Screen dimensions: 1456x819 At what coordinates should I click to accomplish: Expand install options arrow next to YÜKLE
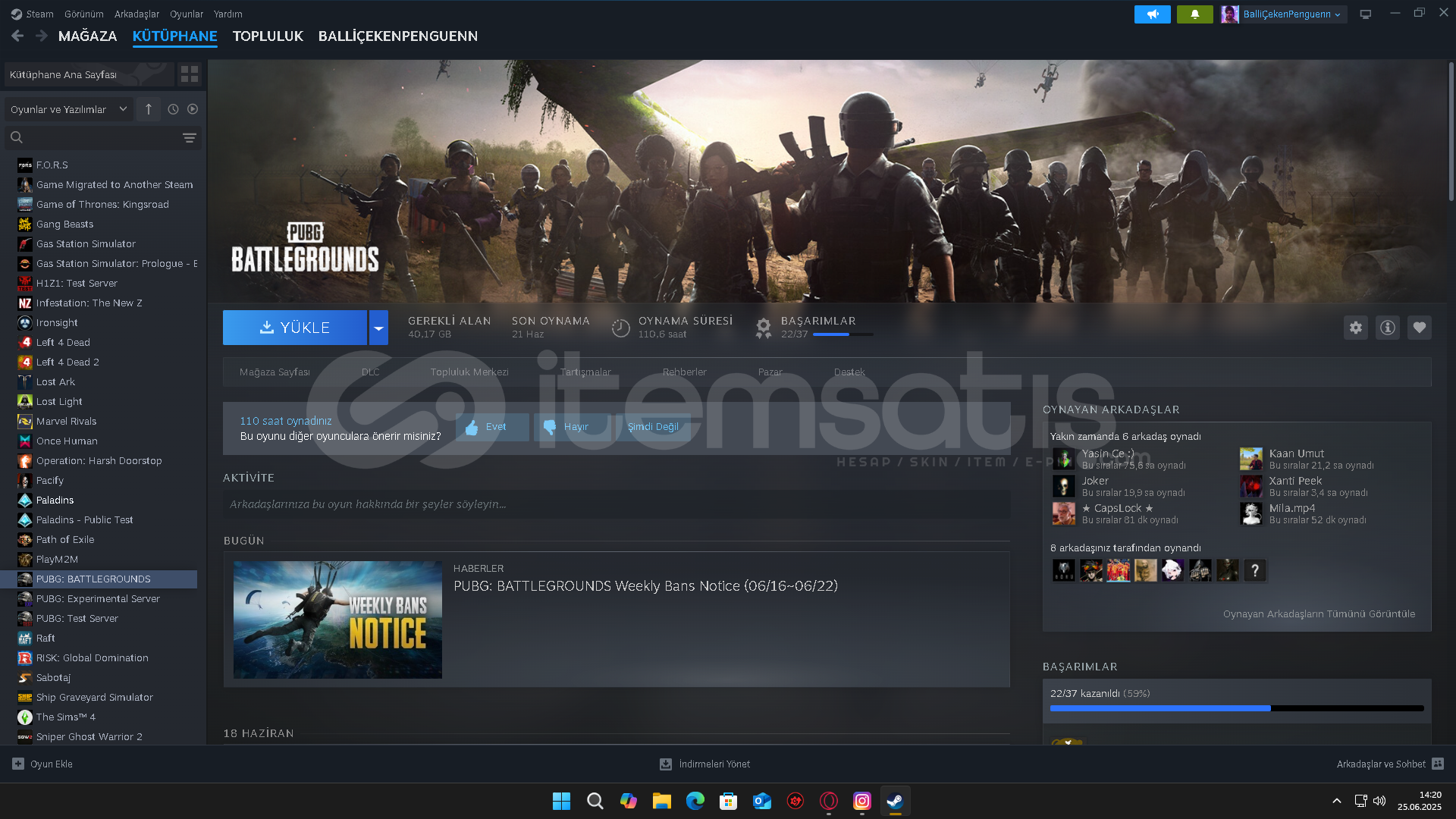pos(378,328)
